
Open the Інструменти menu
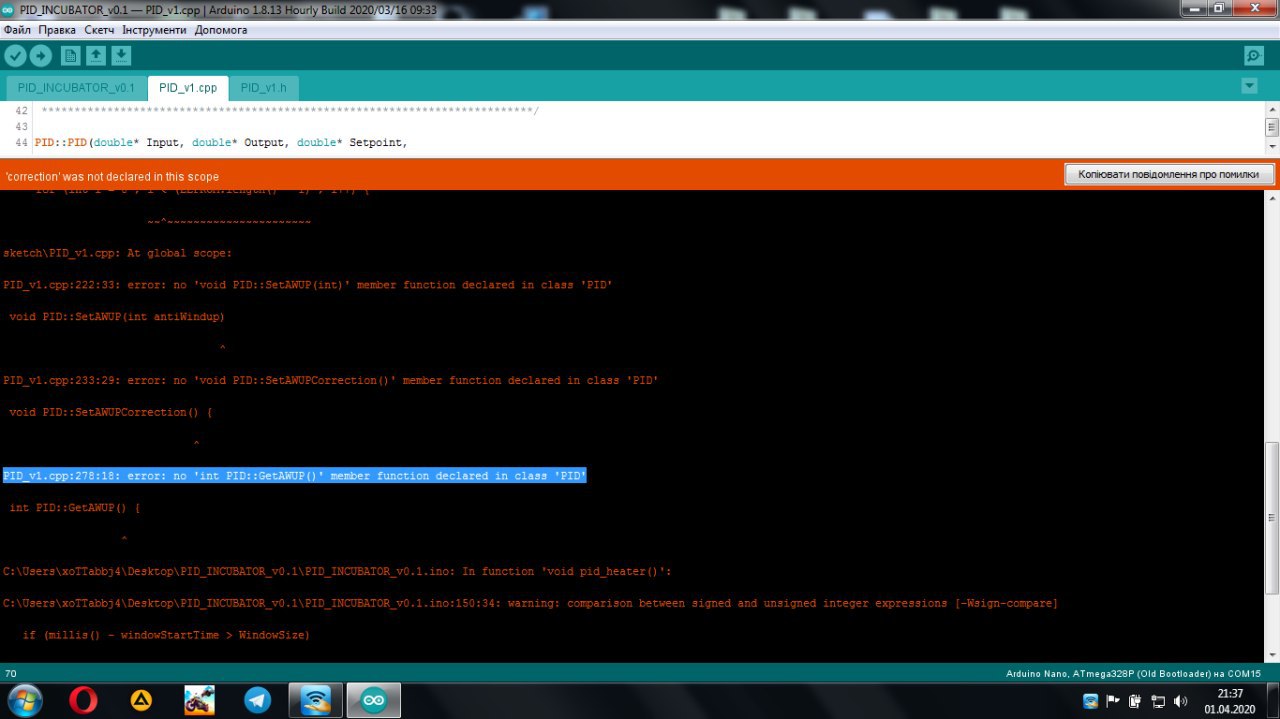pos(154,30)
